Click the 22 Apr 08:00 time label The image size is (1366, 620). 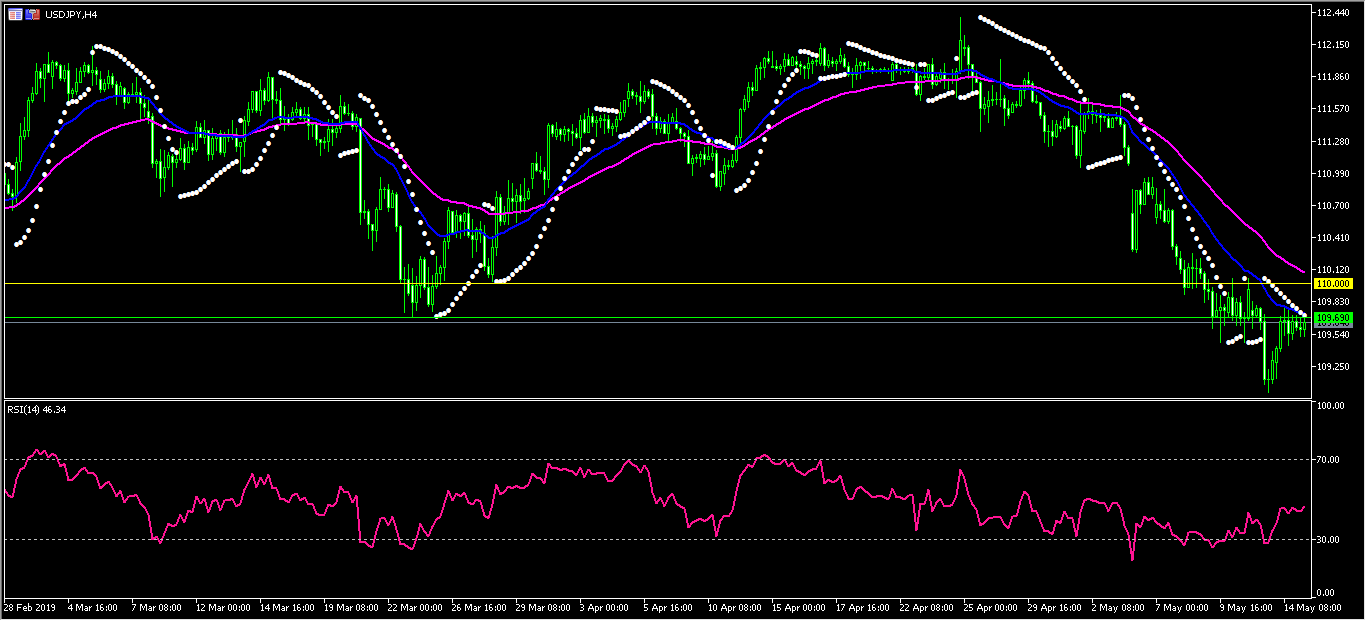click(x=925, y=608)
